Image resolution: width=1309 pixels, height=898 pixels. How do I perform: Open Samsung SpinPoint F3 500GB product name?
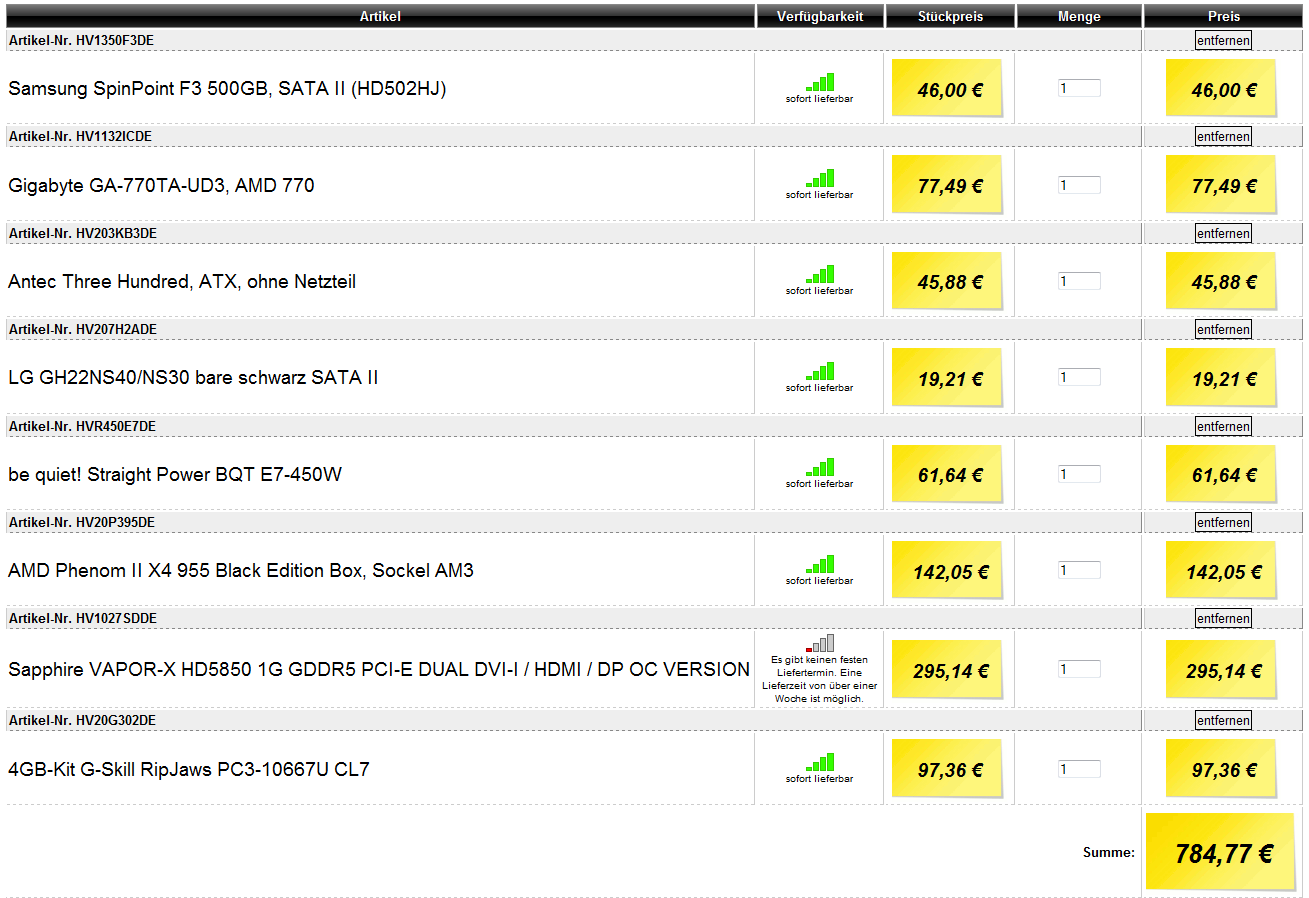coord(227,89)
